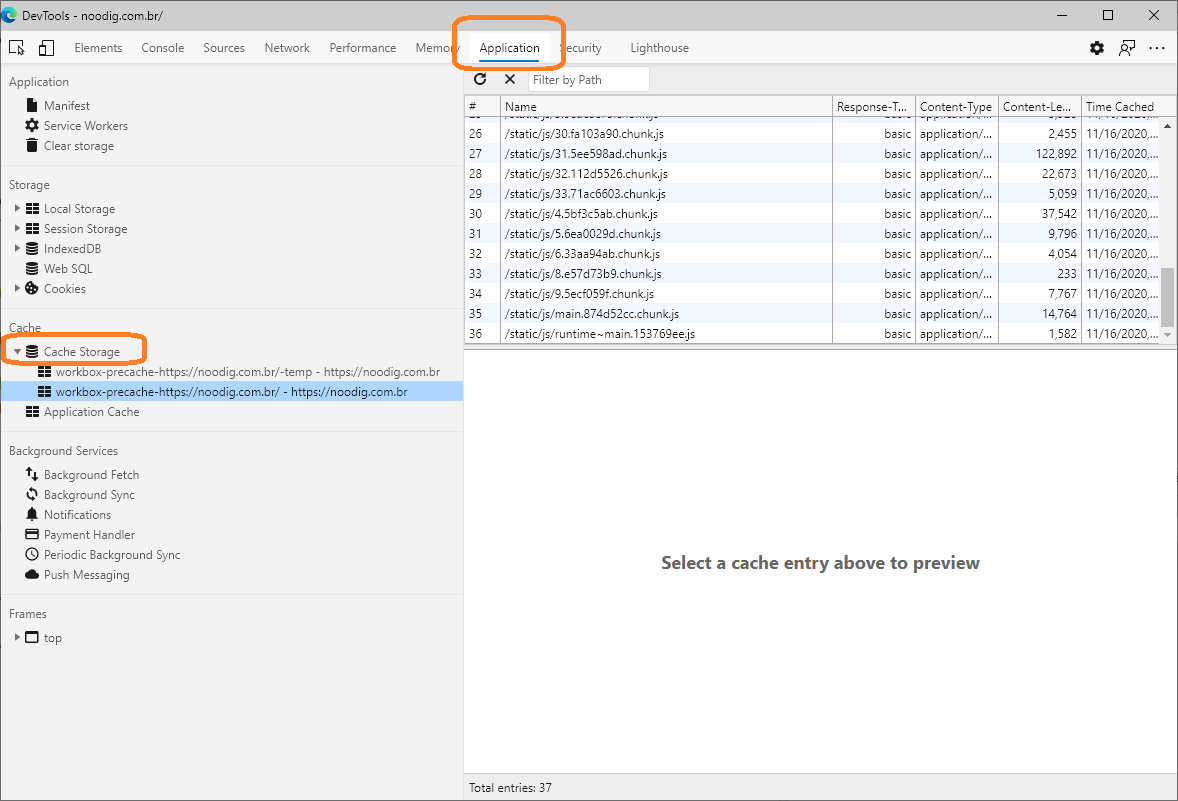Click the Cache Storage database icon
Viewport: 1178px width, 801px height.
click(x=32, y=352)
